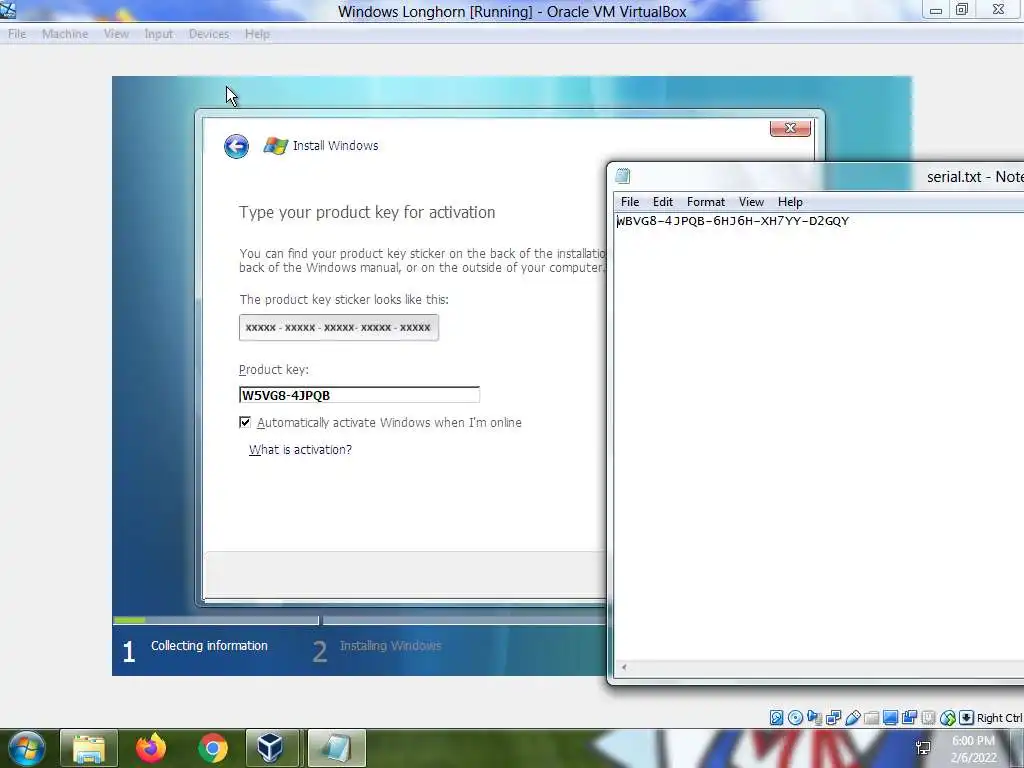The width and height of the screenshot is (1024, 768).
Task: Open VirtualBox Input menu
Action: point(159,34)
